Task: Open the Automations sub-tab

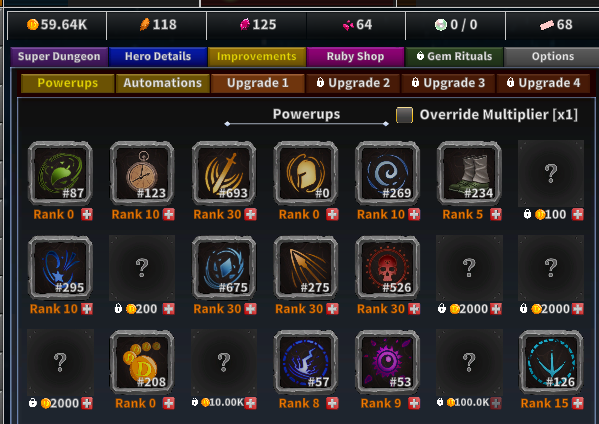Action: coord(162,83)
